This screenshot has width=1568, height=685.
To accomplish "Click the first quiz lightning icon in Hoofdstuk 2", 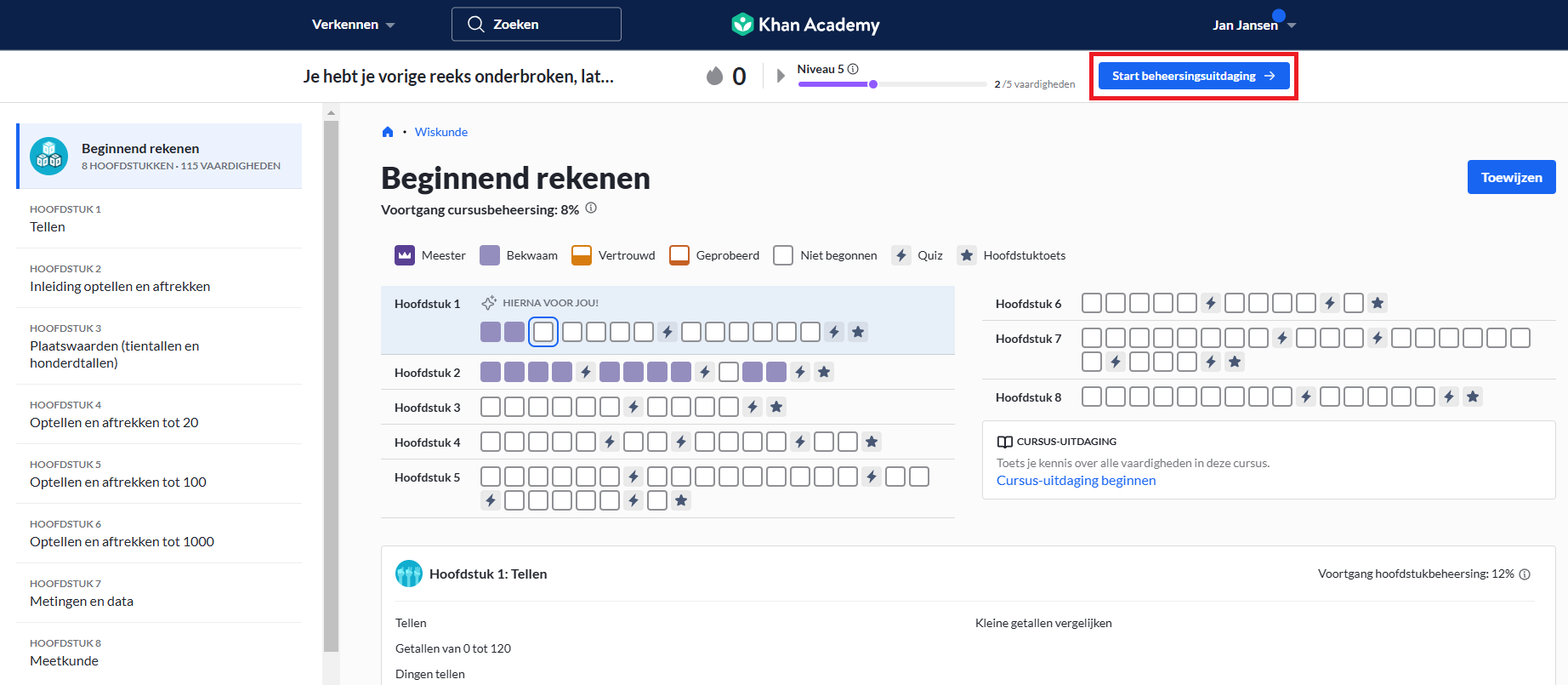I will point(586,372).
